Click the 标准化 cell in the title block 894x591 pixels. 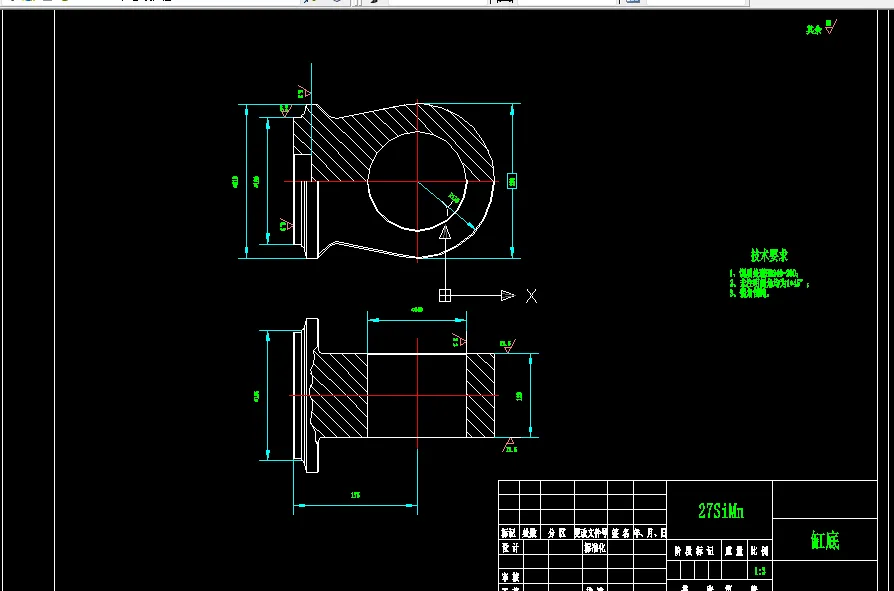click(x=595, y=548)
